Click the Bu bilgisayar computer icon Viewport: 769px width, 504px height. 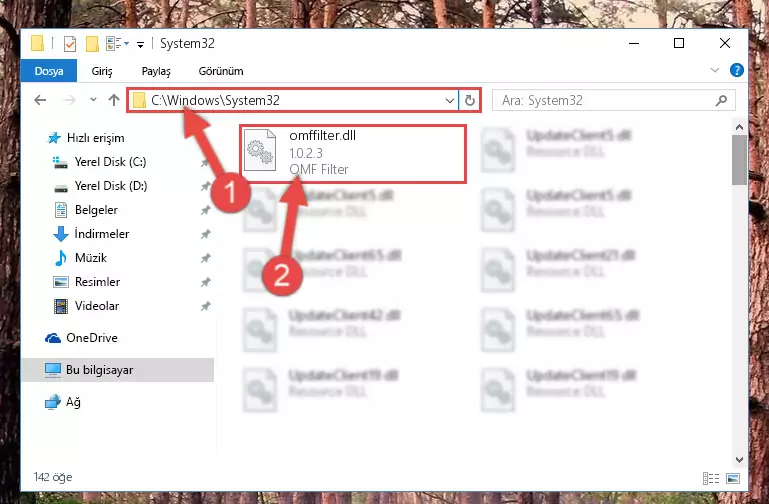(x=52, y=370)
